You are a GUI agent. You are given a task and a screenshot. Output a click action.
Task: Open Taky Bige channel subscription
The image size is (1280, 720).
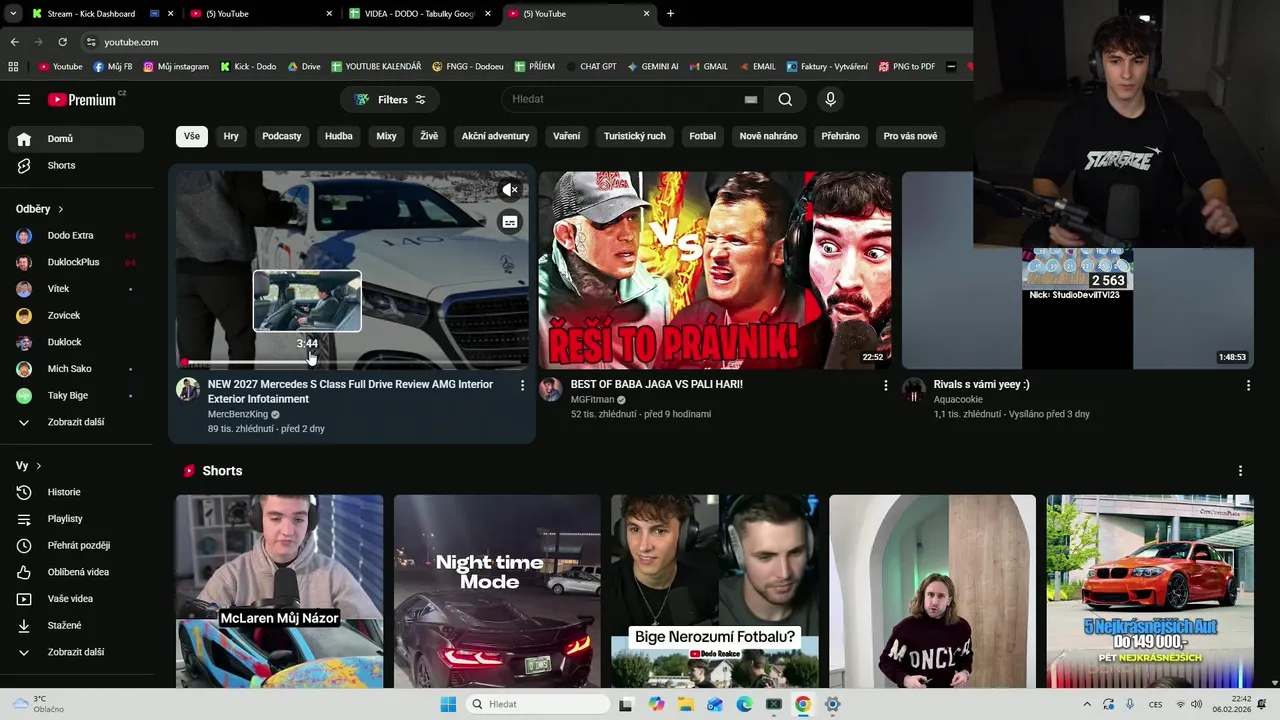point(76,395)
